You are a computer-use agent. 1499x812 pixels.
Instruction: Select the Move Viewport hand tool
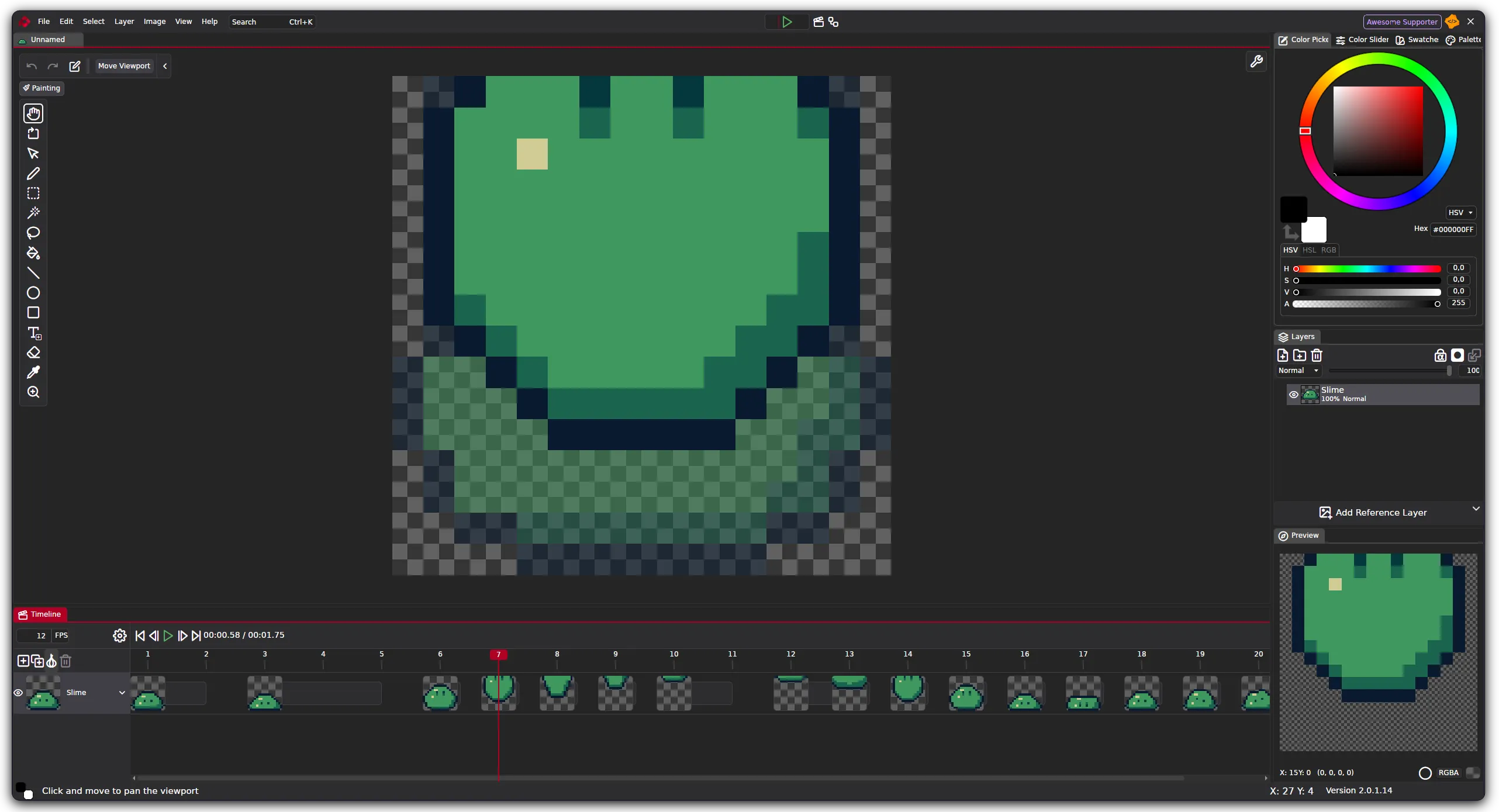[x=33, y=113]
